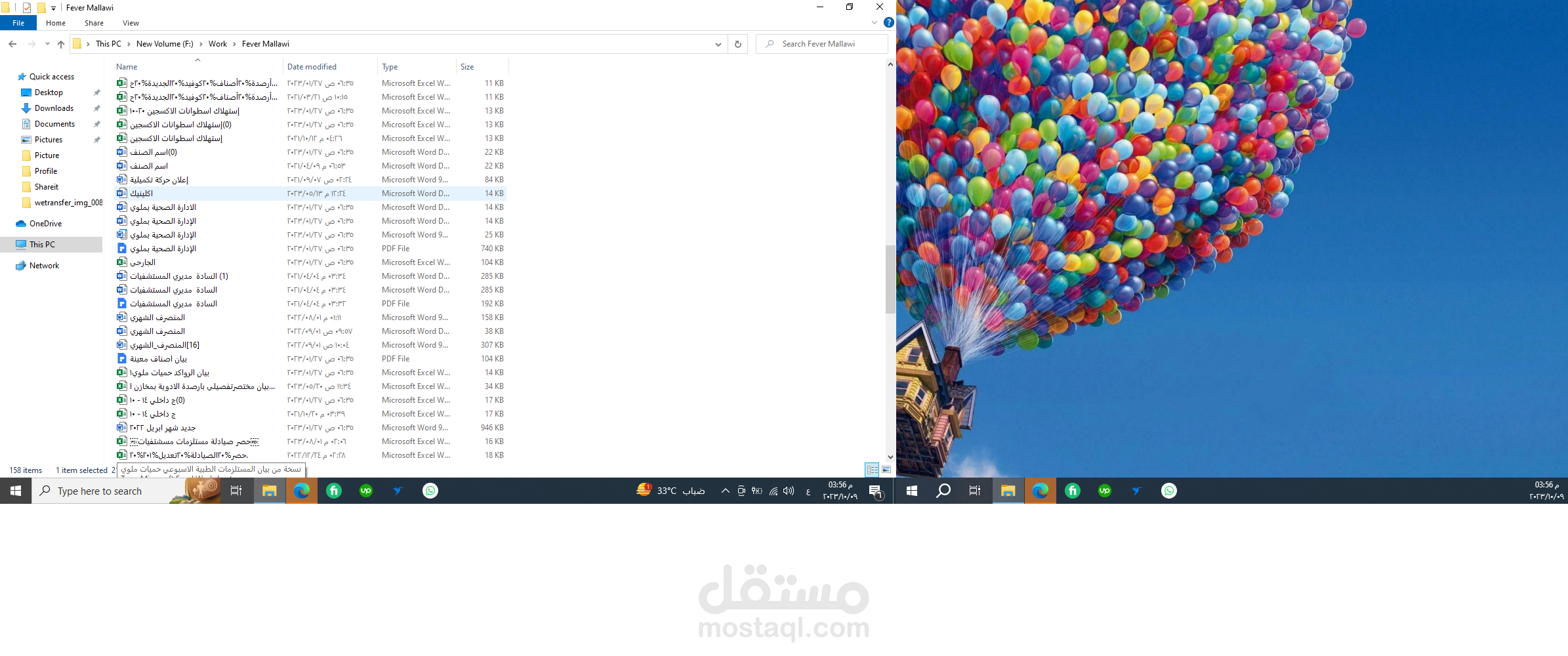Open the Recent locations dropdown arrow

click(47, 44)
